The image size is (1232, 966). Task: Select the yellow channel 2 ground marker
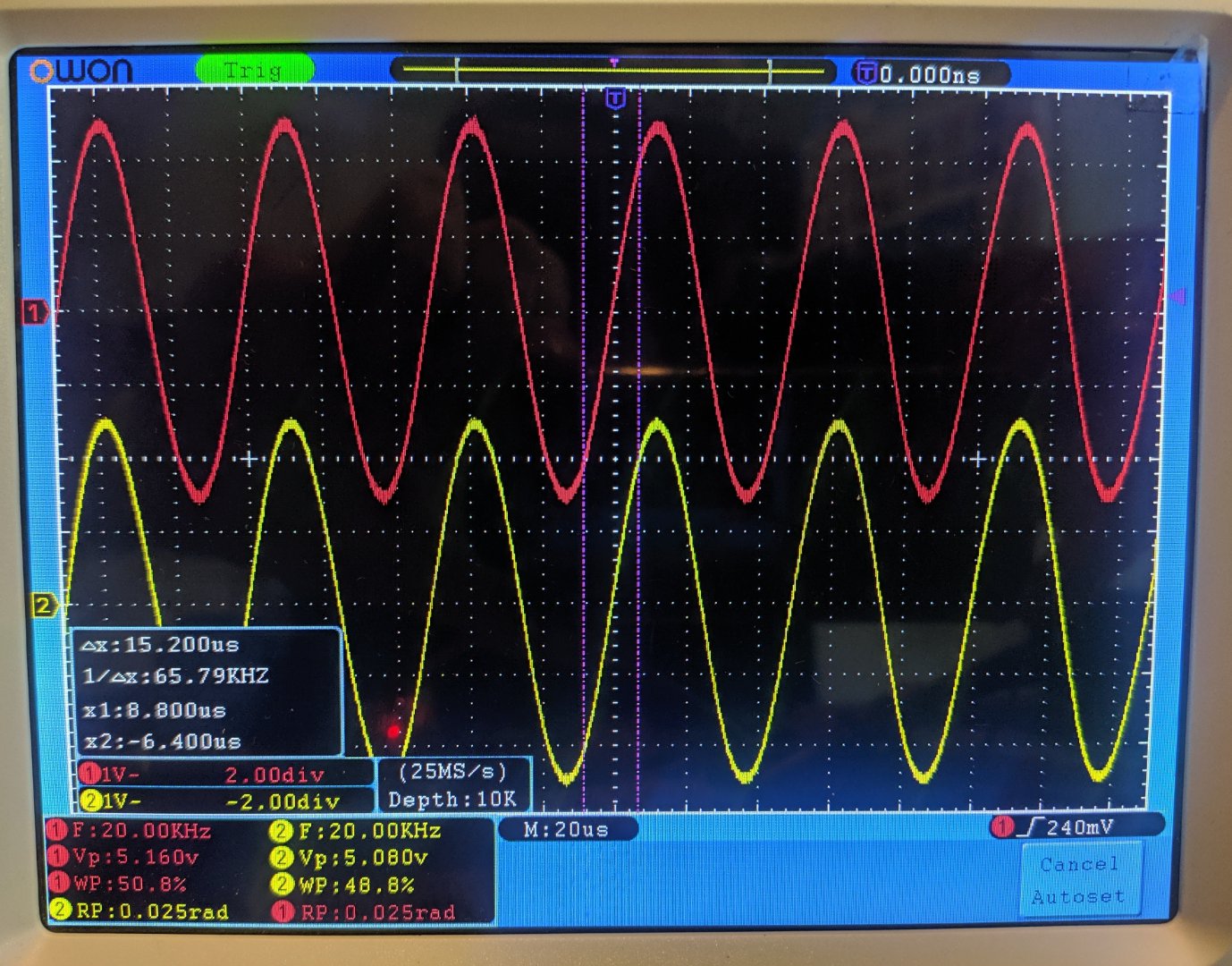[43, 606]
